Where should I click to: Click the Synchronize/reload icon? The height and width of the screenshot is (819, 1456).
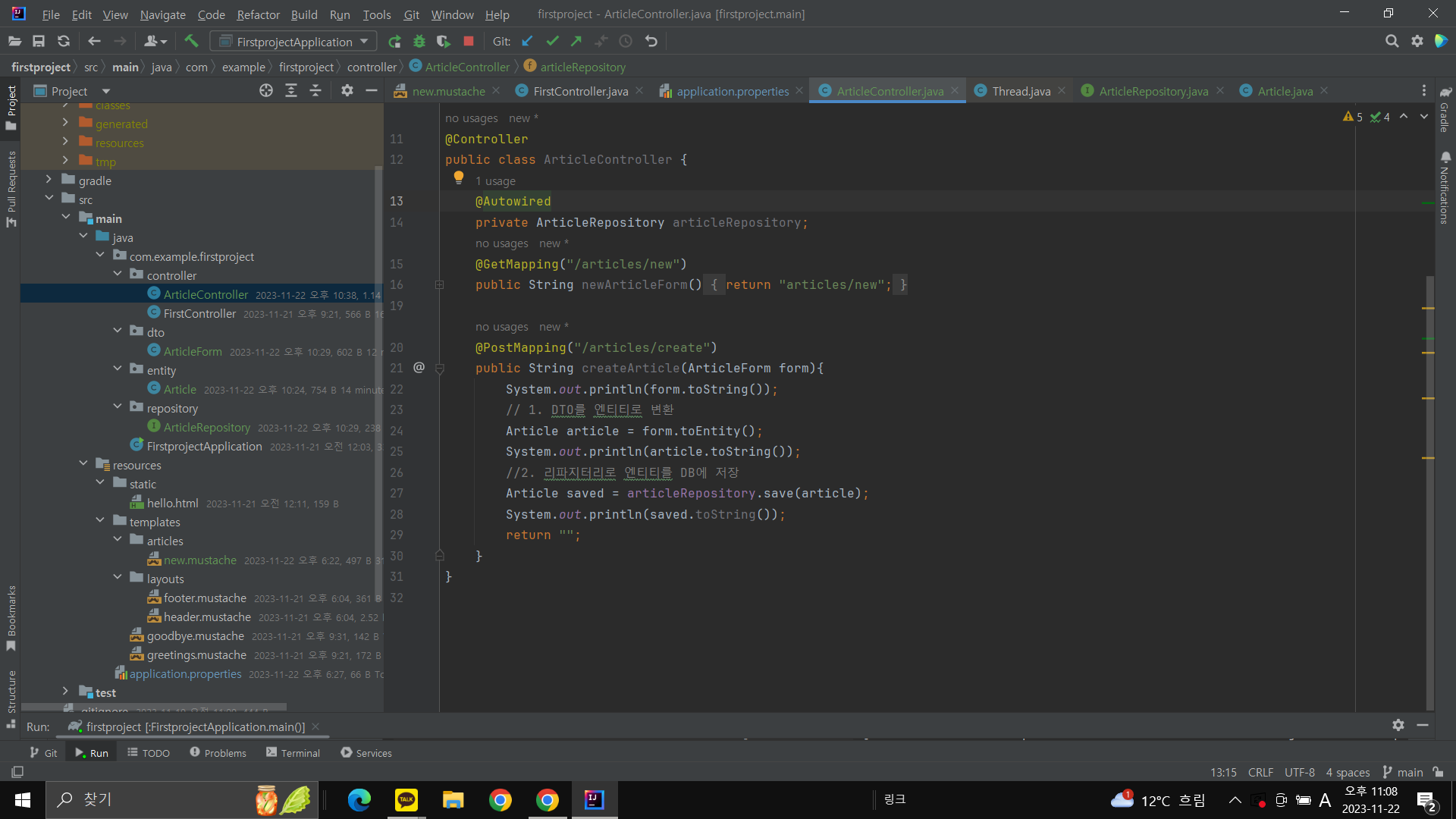[x=64, y=42]
